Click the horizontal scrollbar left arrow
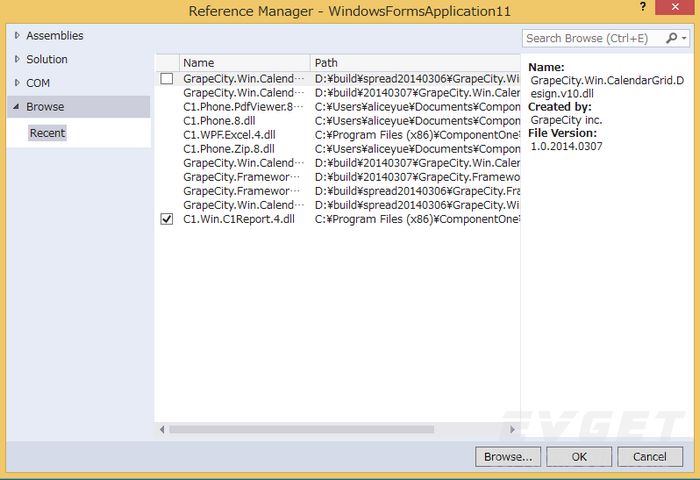Screen dimensions: 700x480 coord(162,429)
